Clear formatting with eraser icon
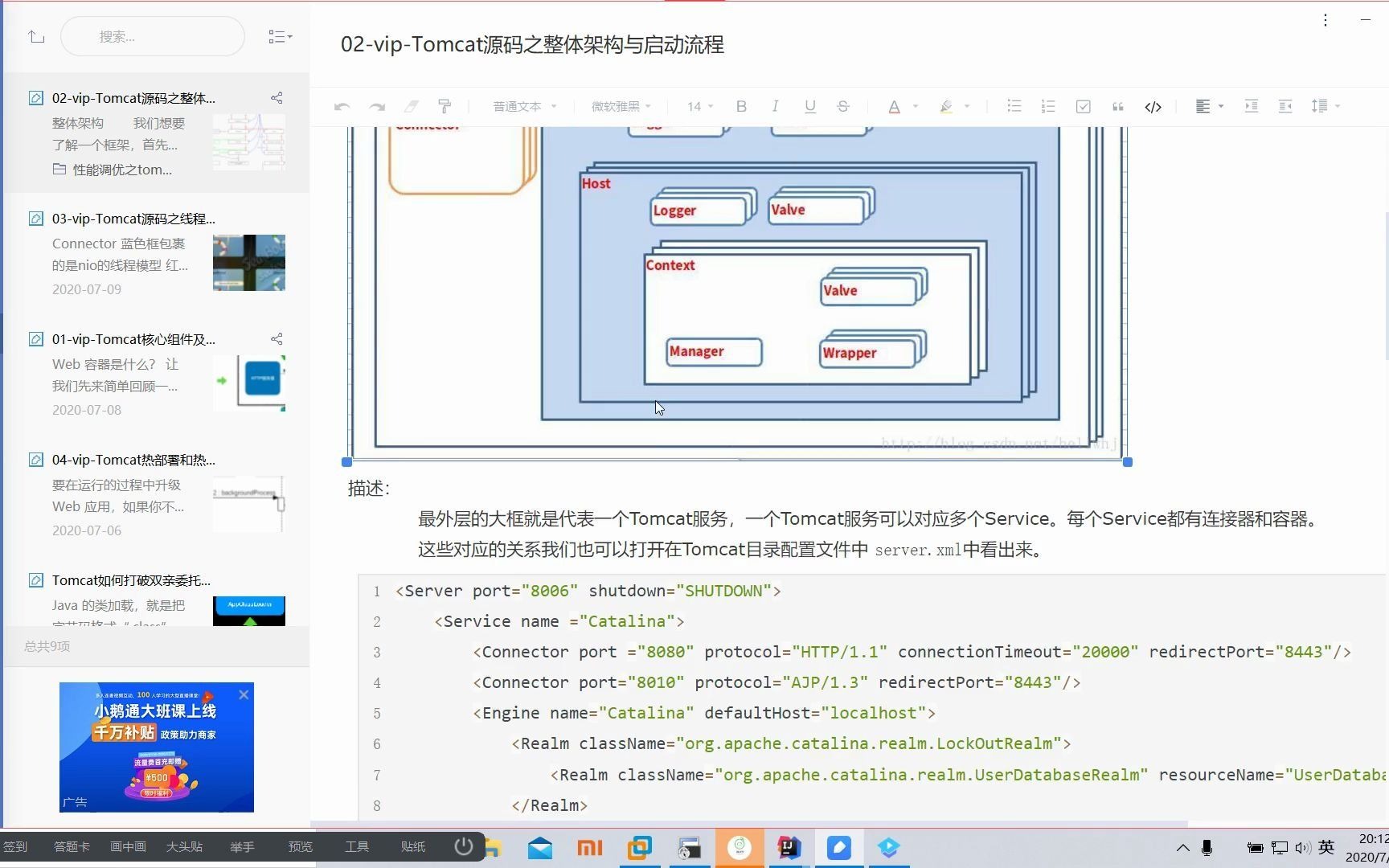The image size is (1389, 868). click(x=411, y=106)
